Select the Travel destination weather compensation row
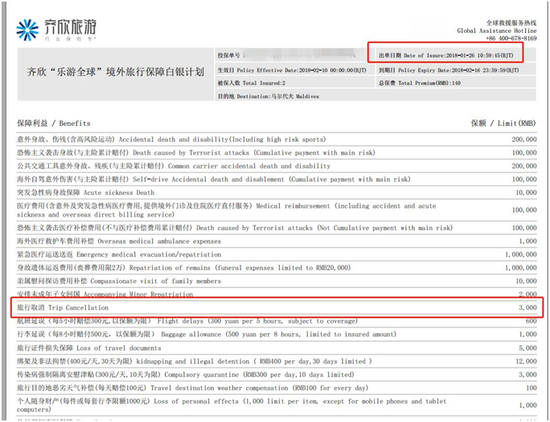Screen dimensions: 550x422 (x=277, y=388)
